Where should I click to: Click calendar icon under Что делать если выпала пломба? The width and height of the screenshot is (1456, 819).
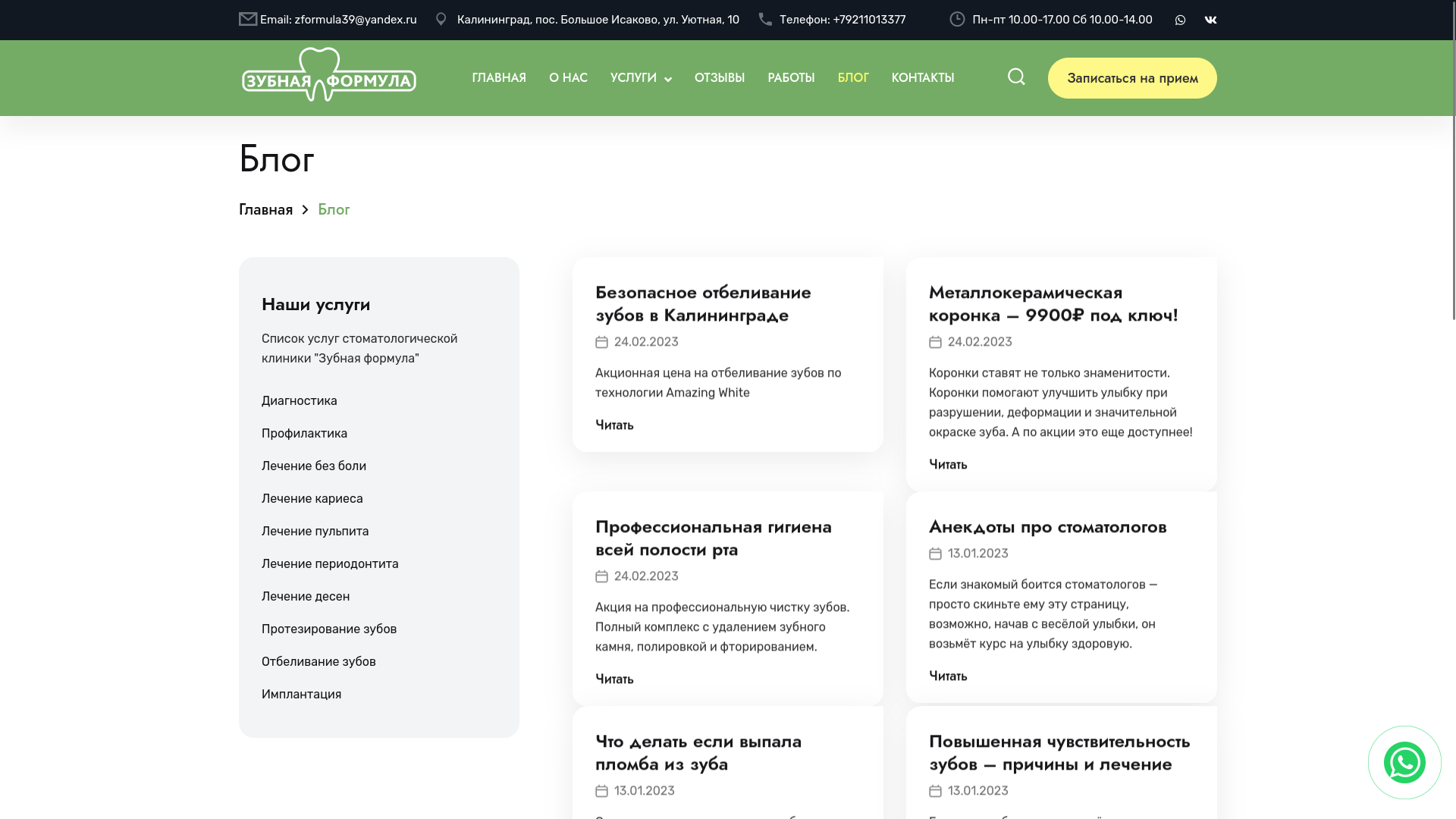(x=601, y=791)
